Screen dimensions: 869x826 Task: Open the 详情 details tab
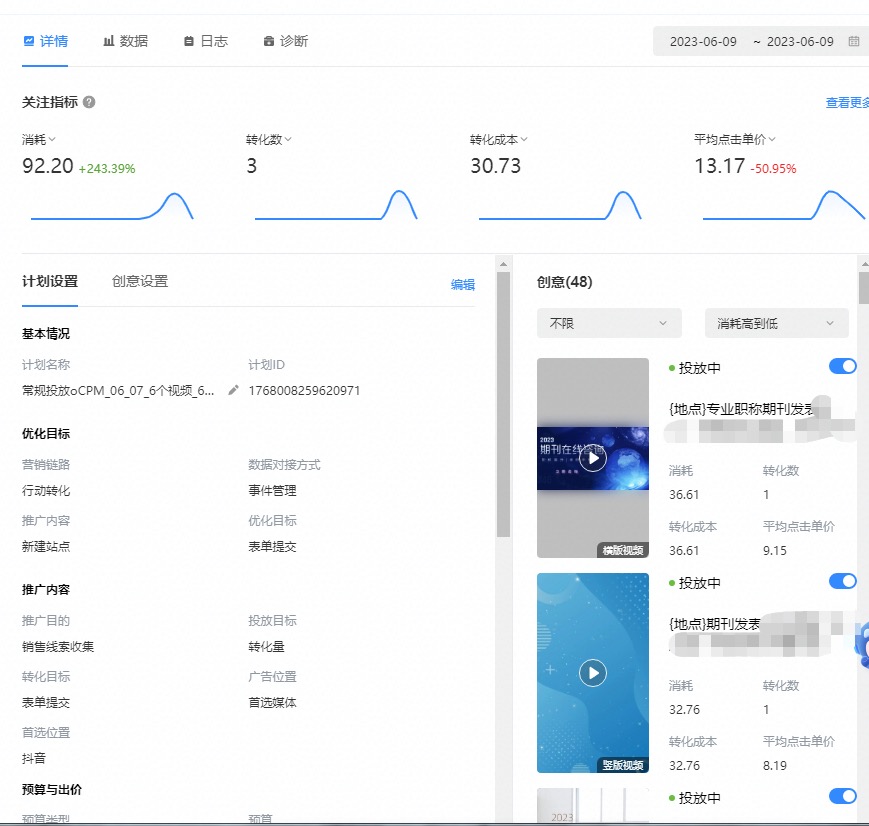[x=45, y=41]
